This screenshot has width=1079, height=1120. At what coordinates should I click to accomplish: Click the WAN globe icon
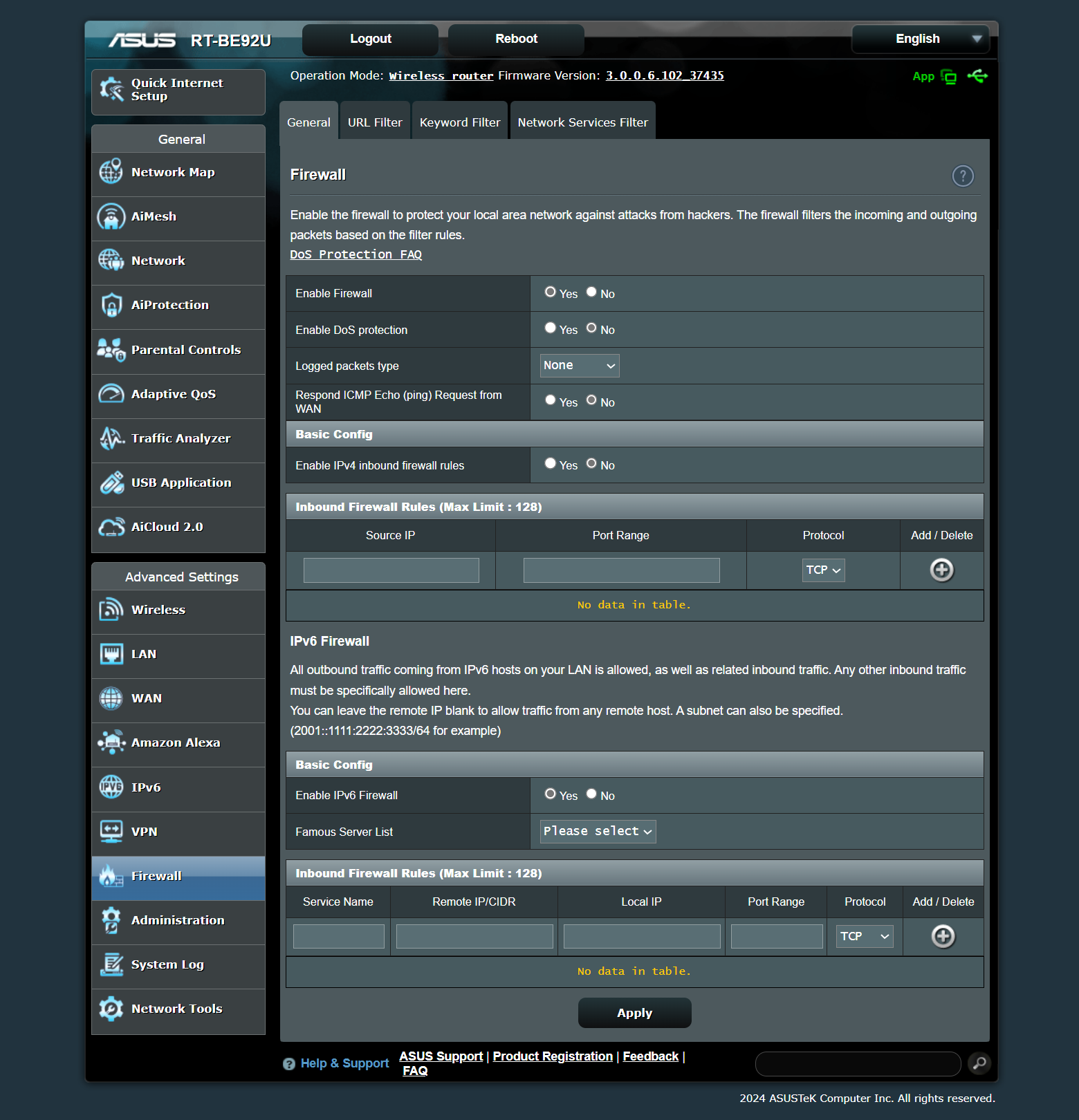[111, 698]
